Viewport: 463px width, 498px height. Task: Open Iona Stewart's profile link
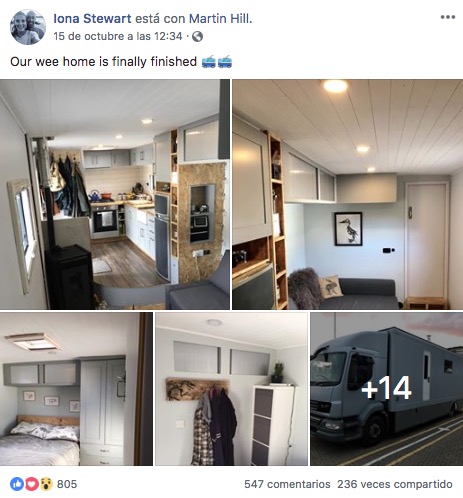tap(92, 19)
